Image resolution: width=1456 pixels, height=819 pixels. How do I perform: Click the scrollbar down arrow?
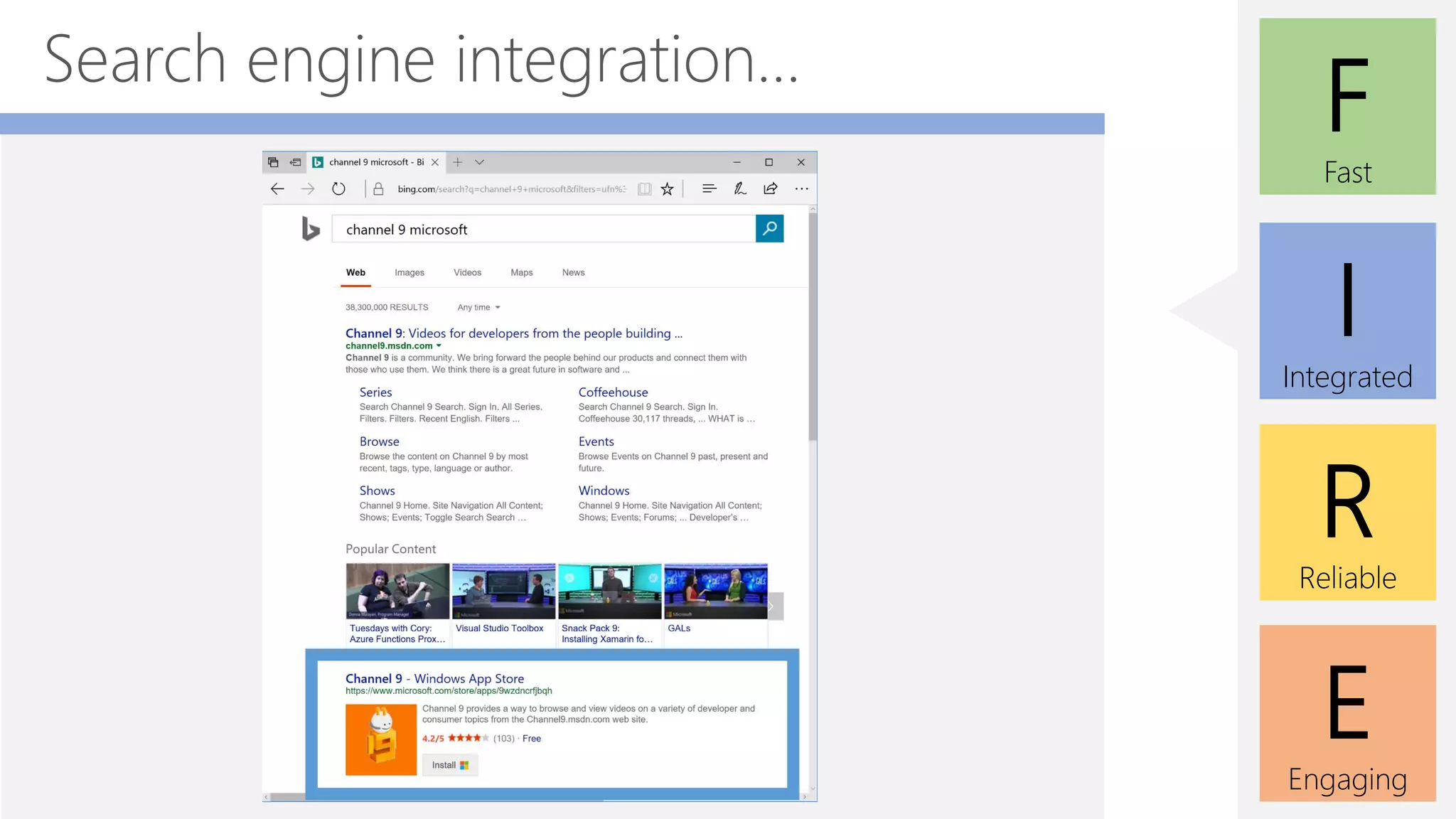click(813, 788)
